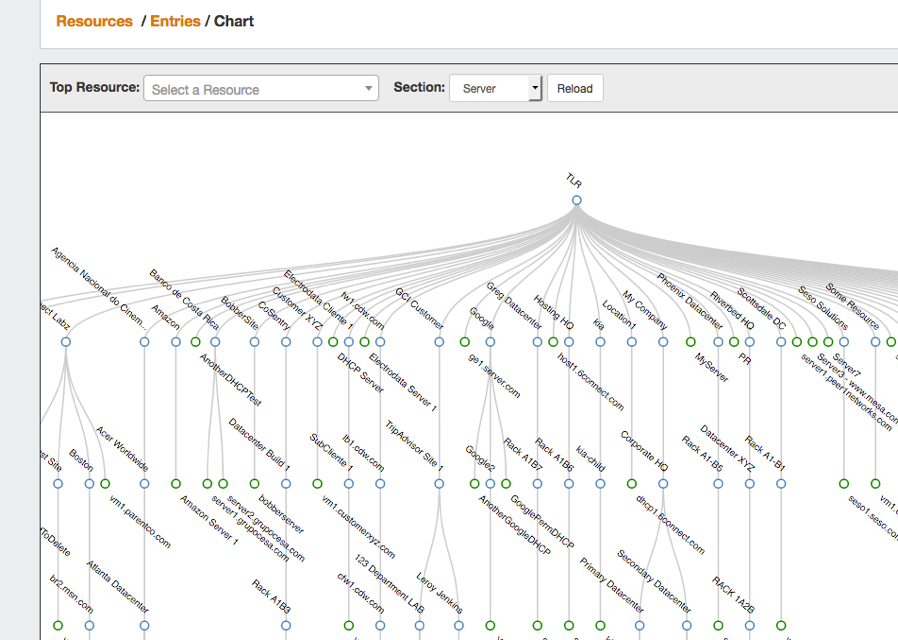Collapse the Electrodata Cliente 1 node
This screenshot has width=898, height=640.
tap(349, 342)
